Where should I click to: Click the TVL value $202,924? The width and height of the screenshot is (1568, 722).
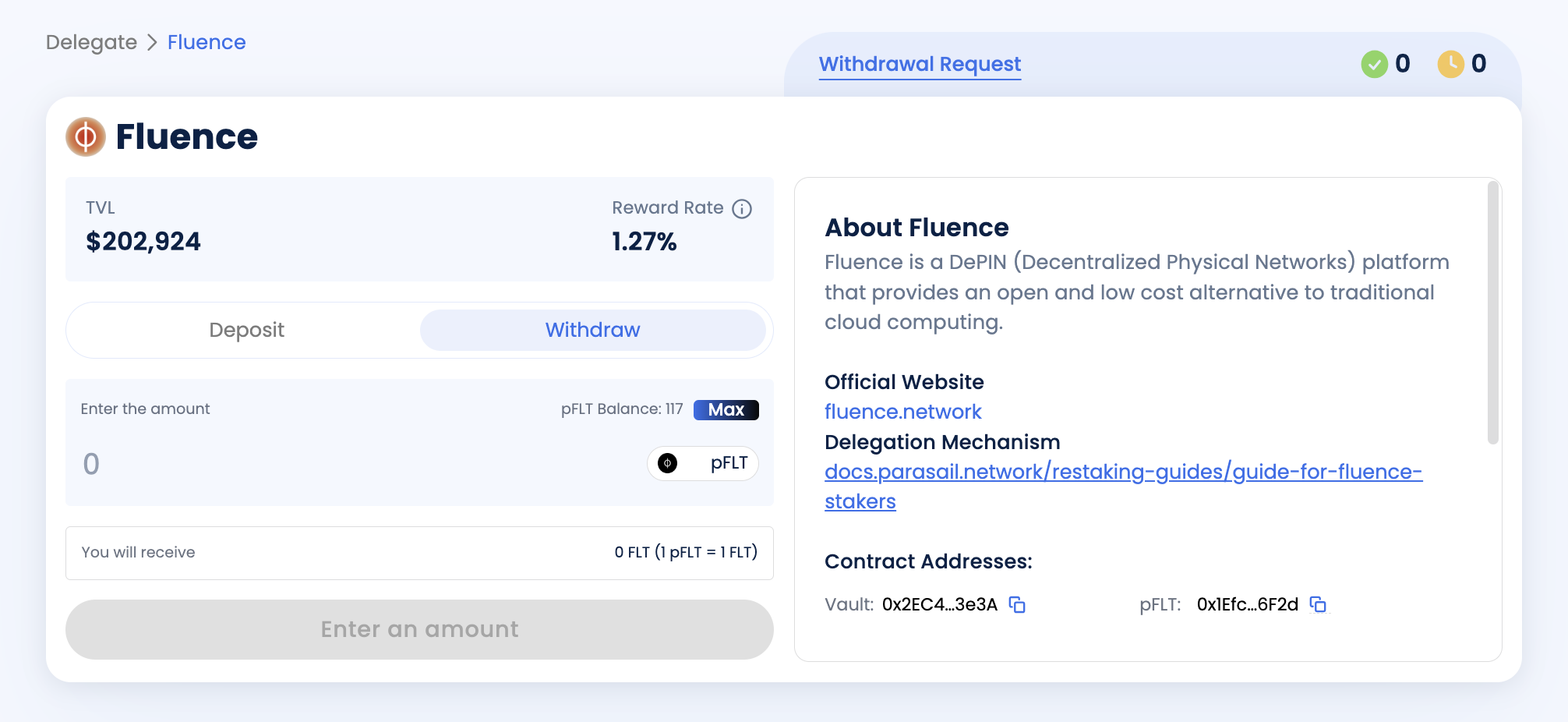[143, 242]
